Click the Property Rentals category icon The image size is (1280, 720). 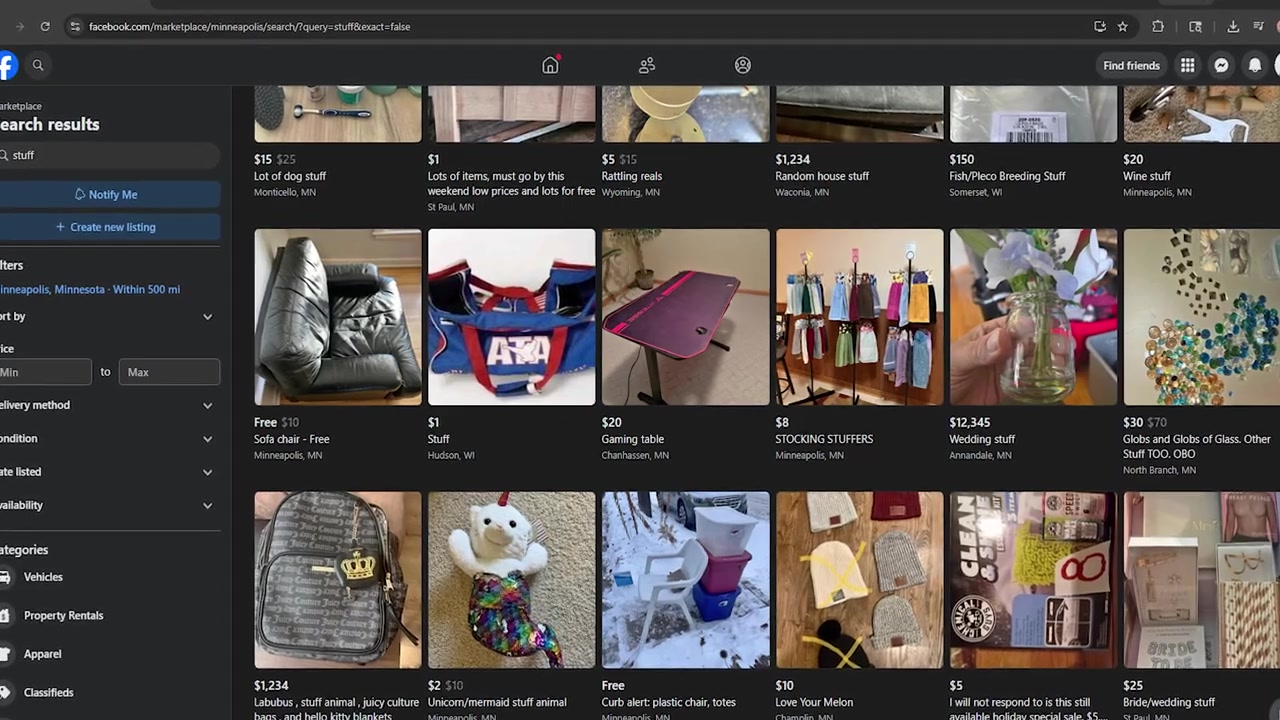tap(5, 615)
